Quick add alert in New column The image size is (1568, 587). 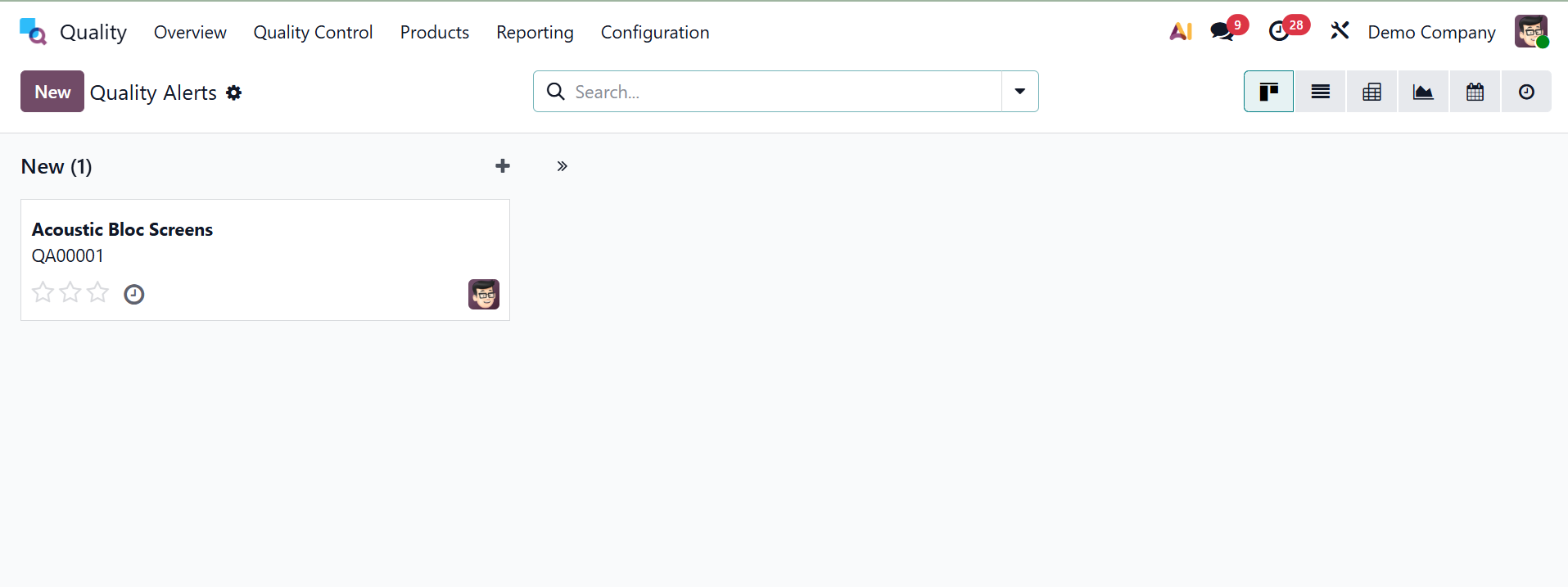502,166
